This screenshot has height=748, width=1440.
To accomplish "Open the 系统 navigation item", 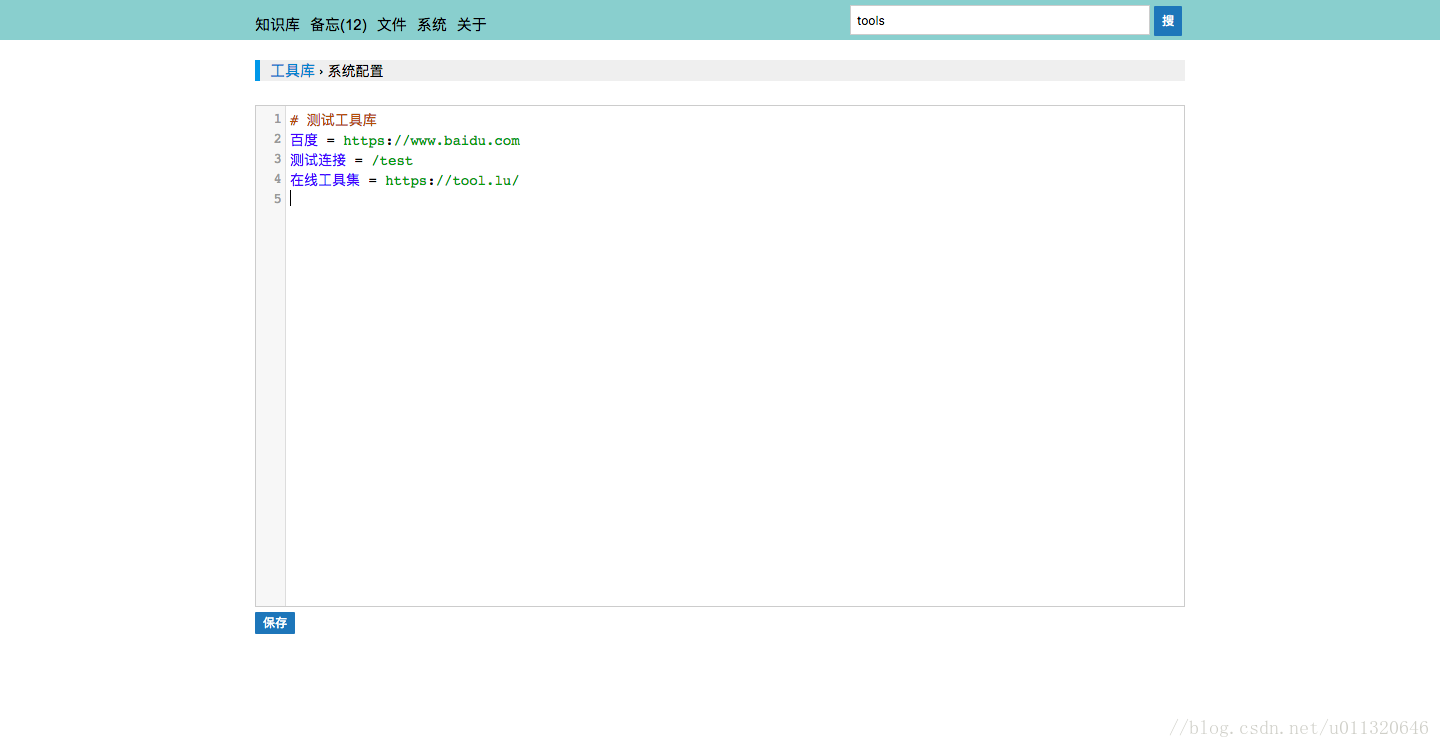I will coord(432,24).
